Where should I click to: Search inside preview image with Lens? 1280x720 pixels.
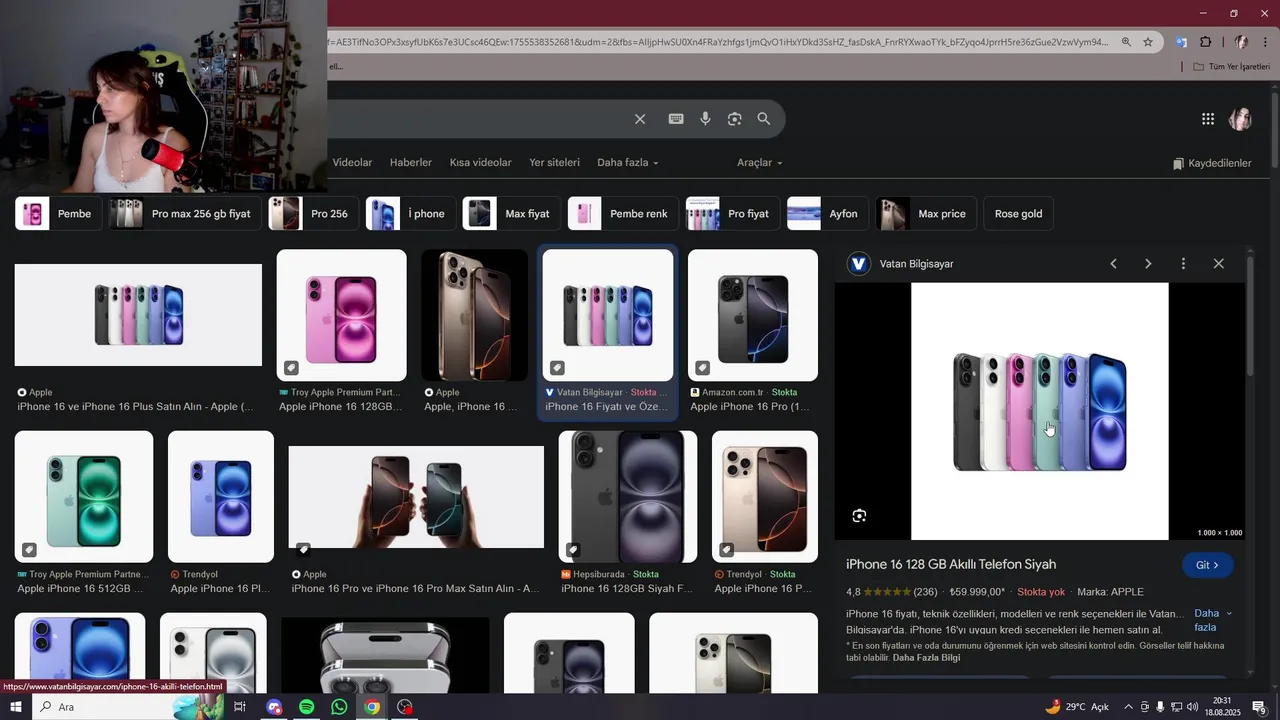pos(859,516)
